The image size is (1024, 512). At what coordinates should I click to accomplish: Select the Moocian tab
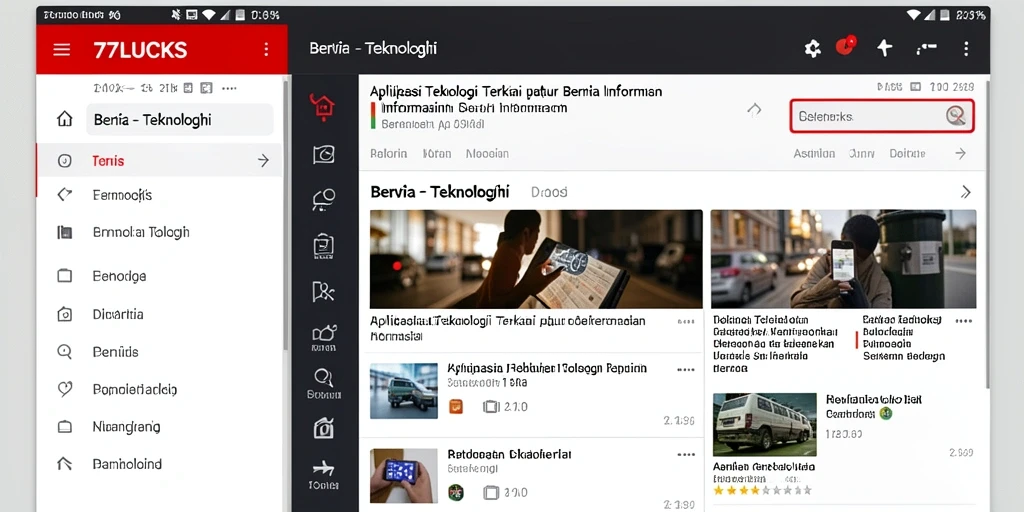[487, 153]
